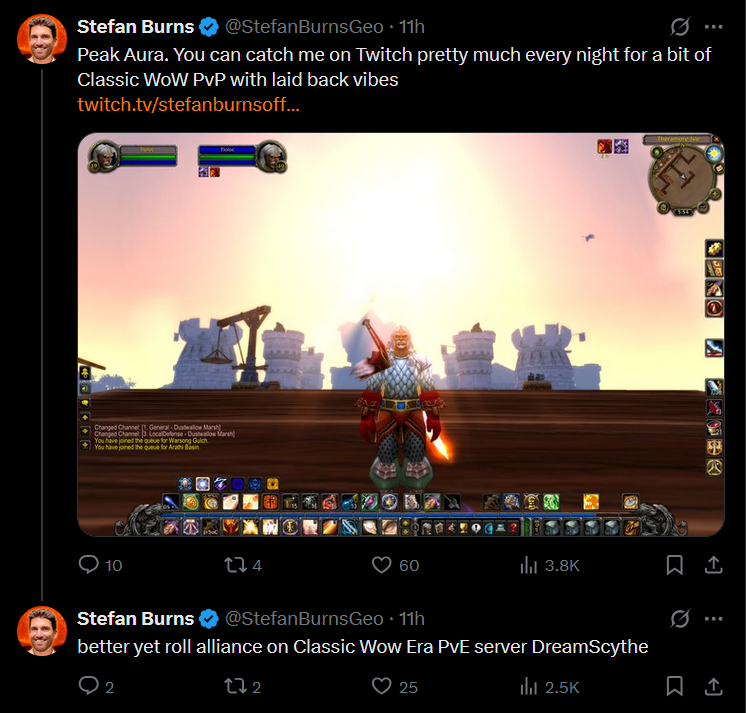Repost the DreamScythe tweet
The height and width of the screenshot is (713, 746).
[243, 687]
